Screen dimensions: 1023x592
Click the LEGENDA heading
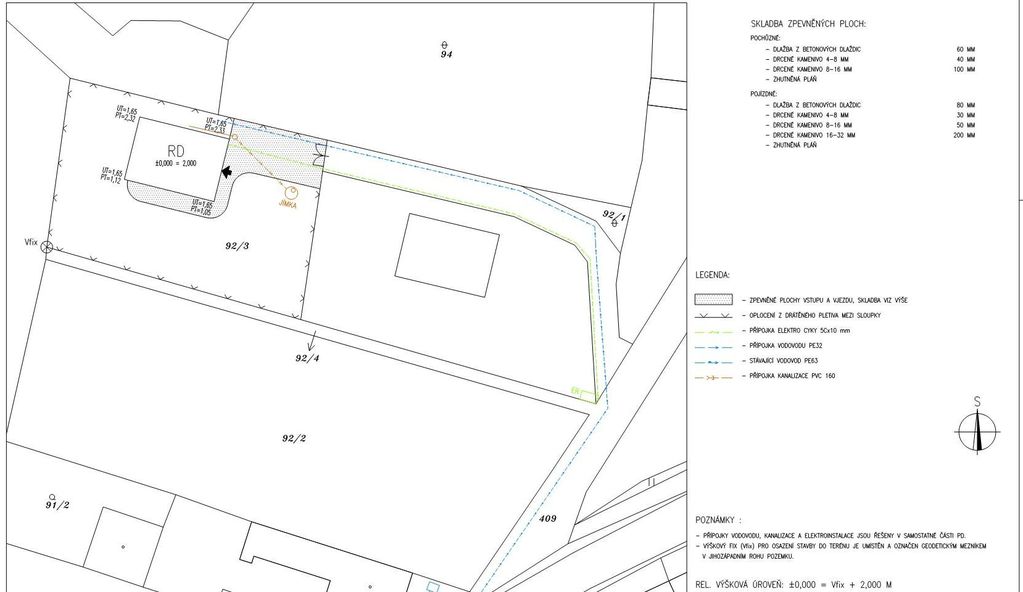712,274
